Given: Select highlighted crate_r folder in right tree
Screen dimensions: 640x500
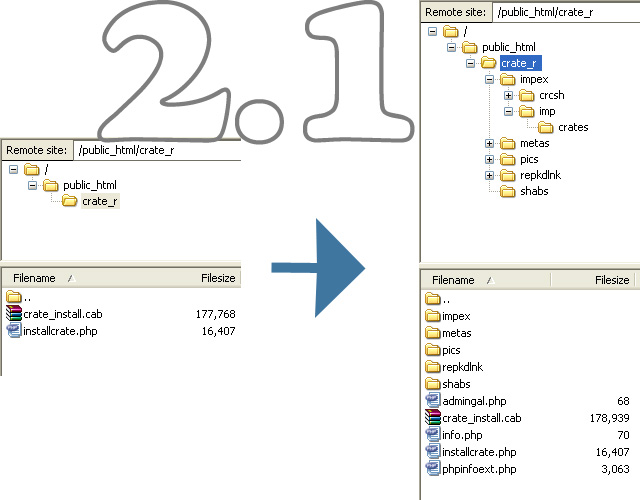Looking at the screenshot, I should click(518, 63).
